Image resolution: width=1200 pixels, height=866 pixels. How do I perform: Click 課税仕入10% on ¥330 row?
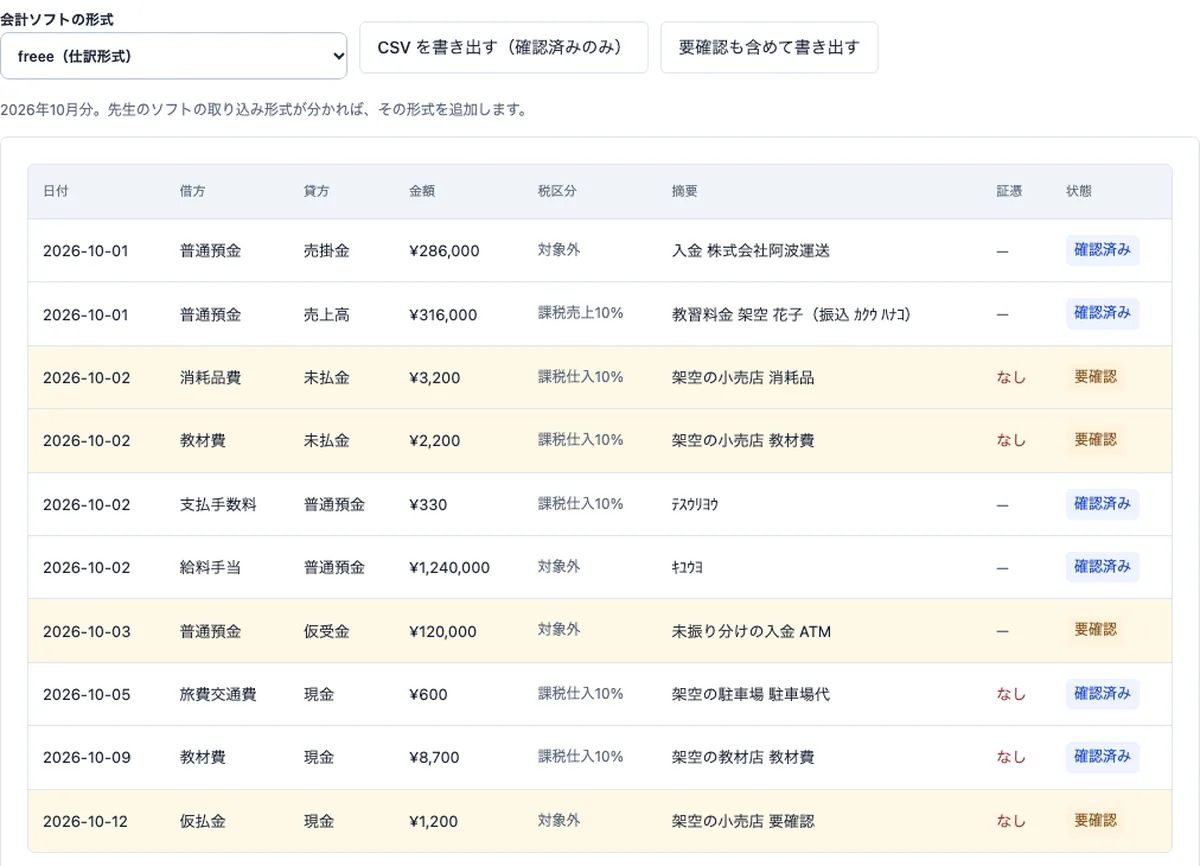(x=581, y=504)
